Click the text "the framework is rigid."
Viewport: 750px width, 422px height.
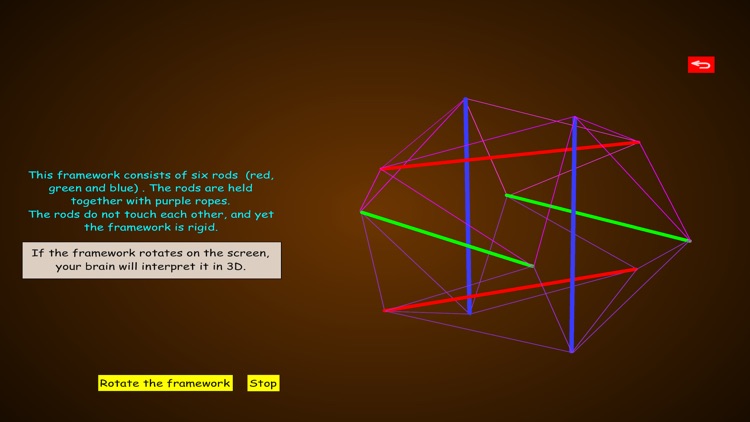151,227
